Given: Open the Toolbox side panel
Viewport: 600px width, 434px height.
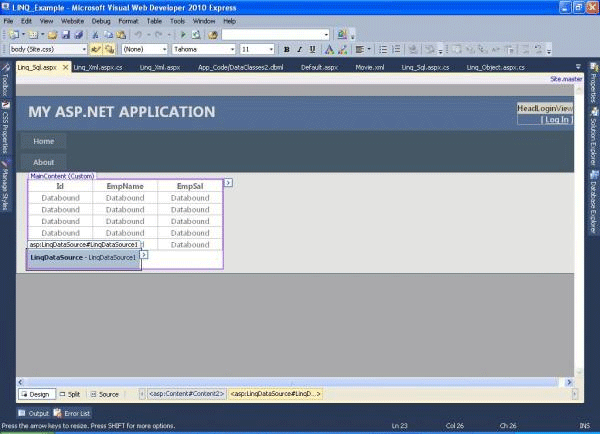Looking at the screenshot, I should tap(5, 82).
